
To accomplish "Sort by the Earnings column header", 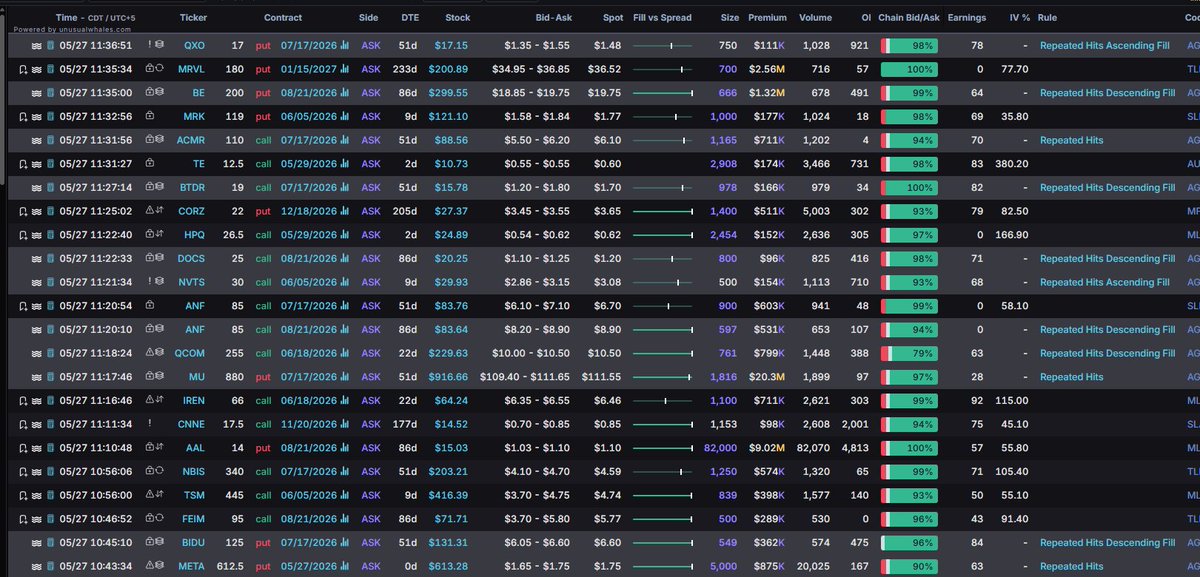I will [x=967, y=18].
